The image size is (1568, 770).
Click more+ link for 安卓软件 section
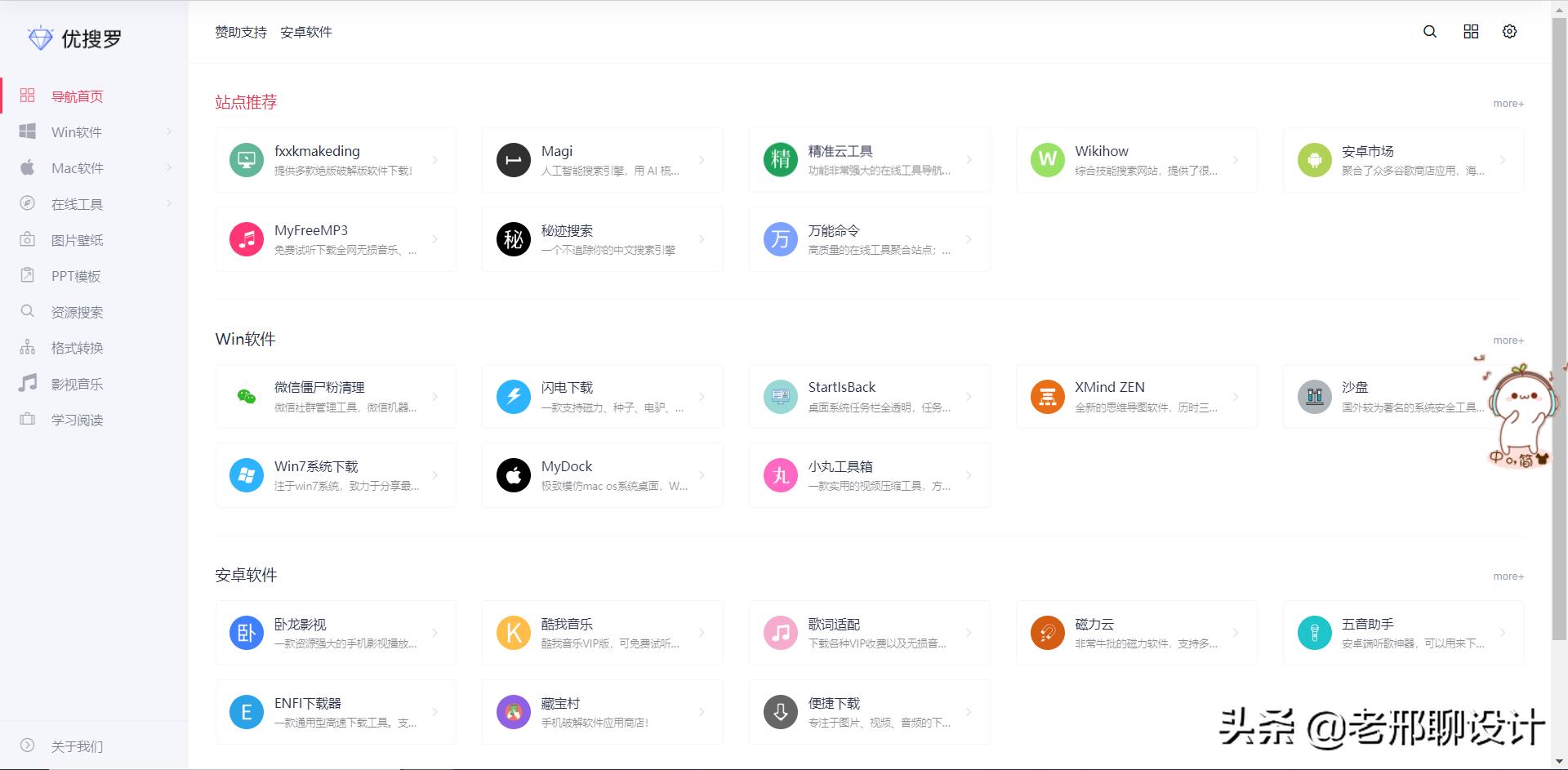(x=1508, y=576)
